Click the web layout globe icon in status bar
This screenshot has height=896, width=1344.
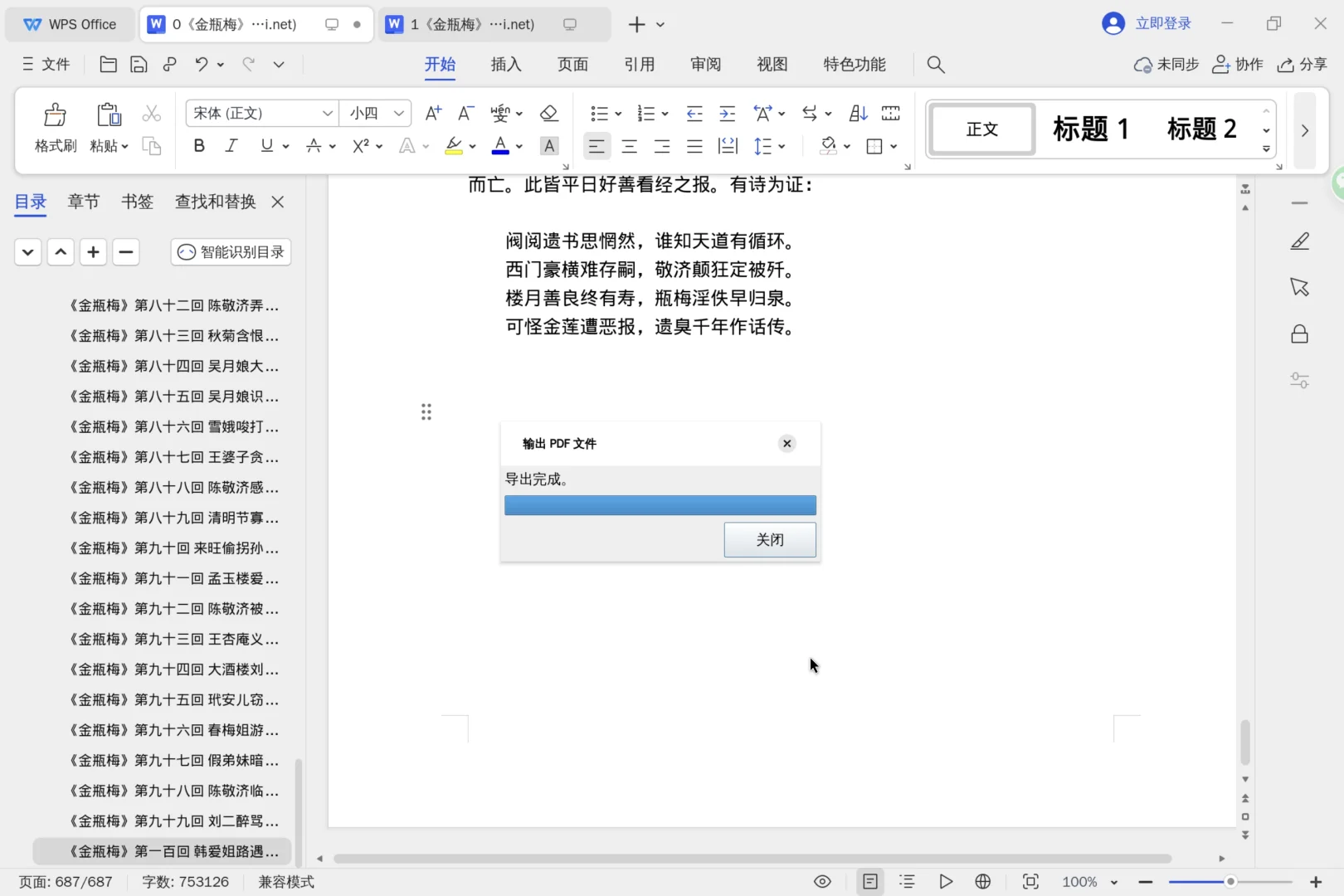[x=983, y=881]
